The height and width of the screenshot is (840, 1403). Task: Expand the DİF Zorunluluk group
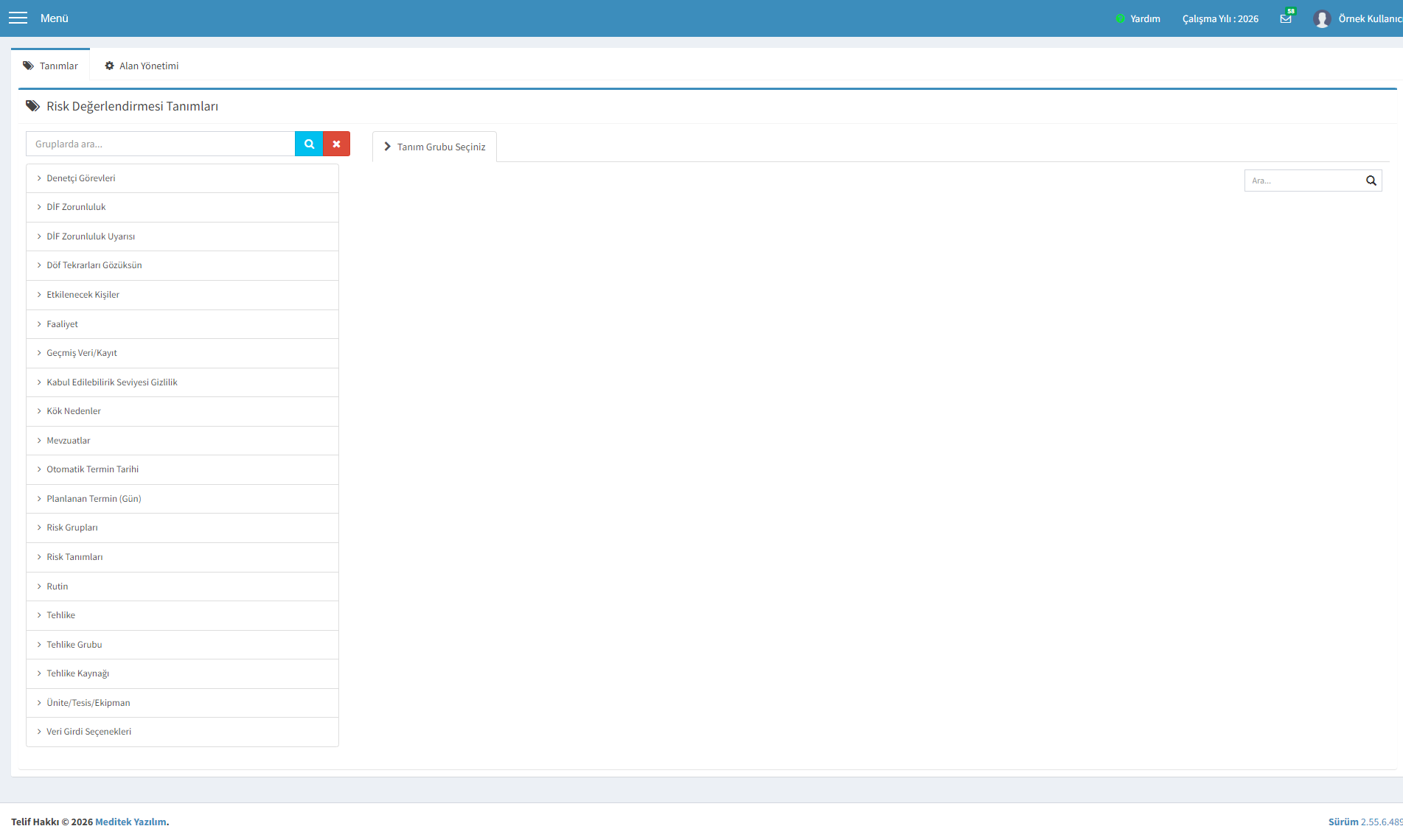tap(182, 207)
